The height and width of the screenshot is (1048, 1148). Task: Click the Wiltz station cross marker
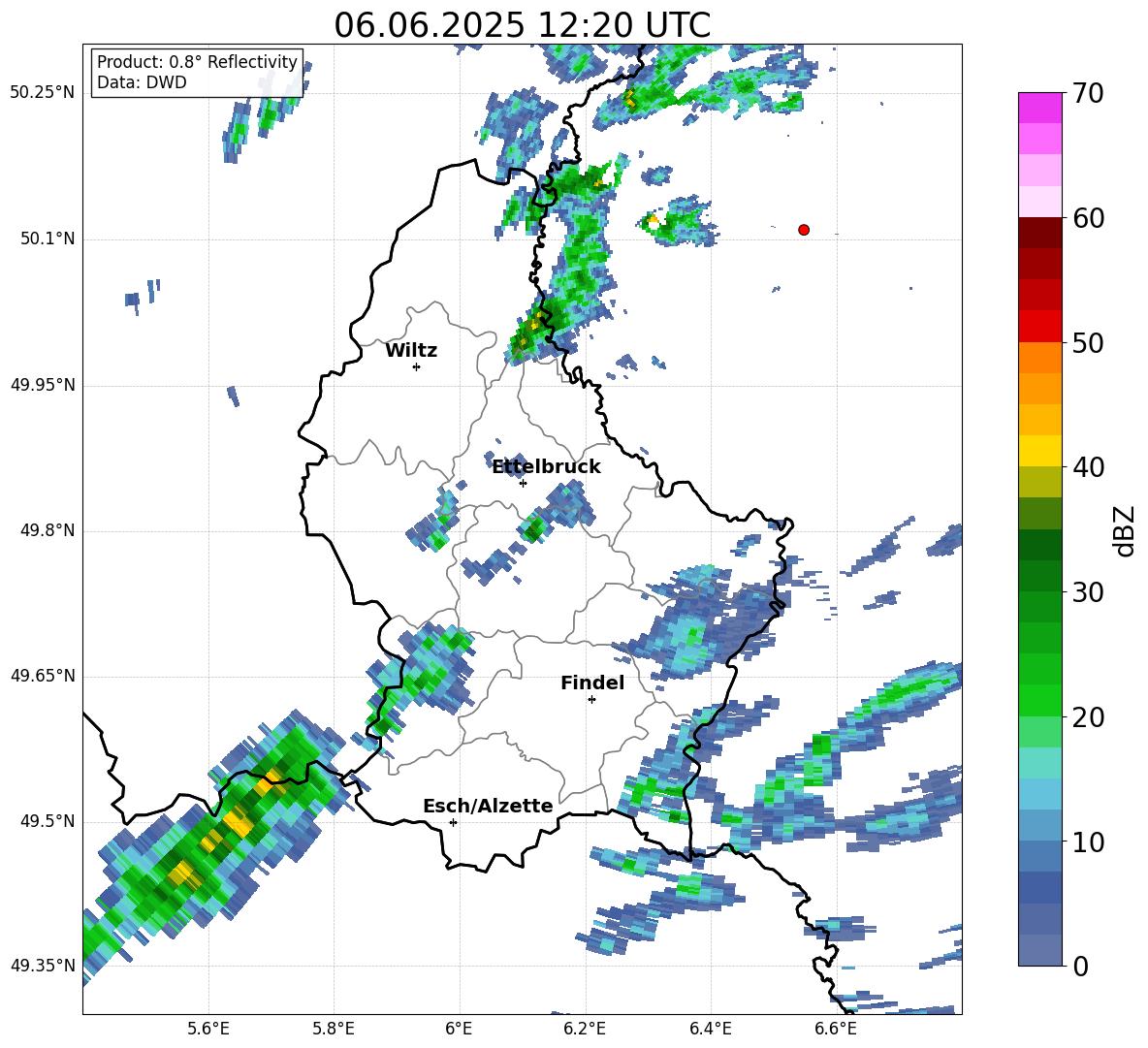[416, 366]
